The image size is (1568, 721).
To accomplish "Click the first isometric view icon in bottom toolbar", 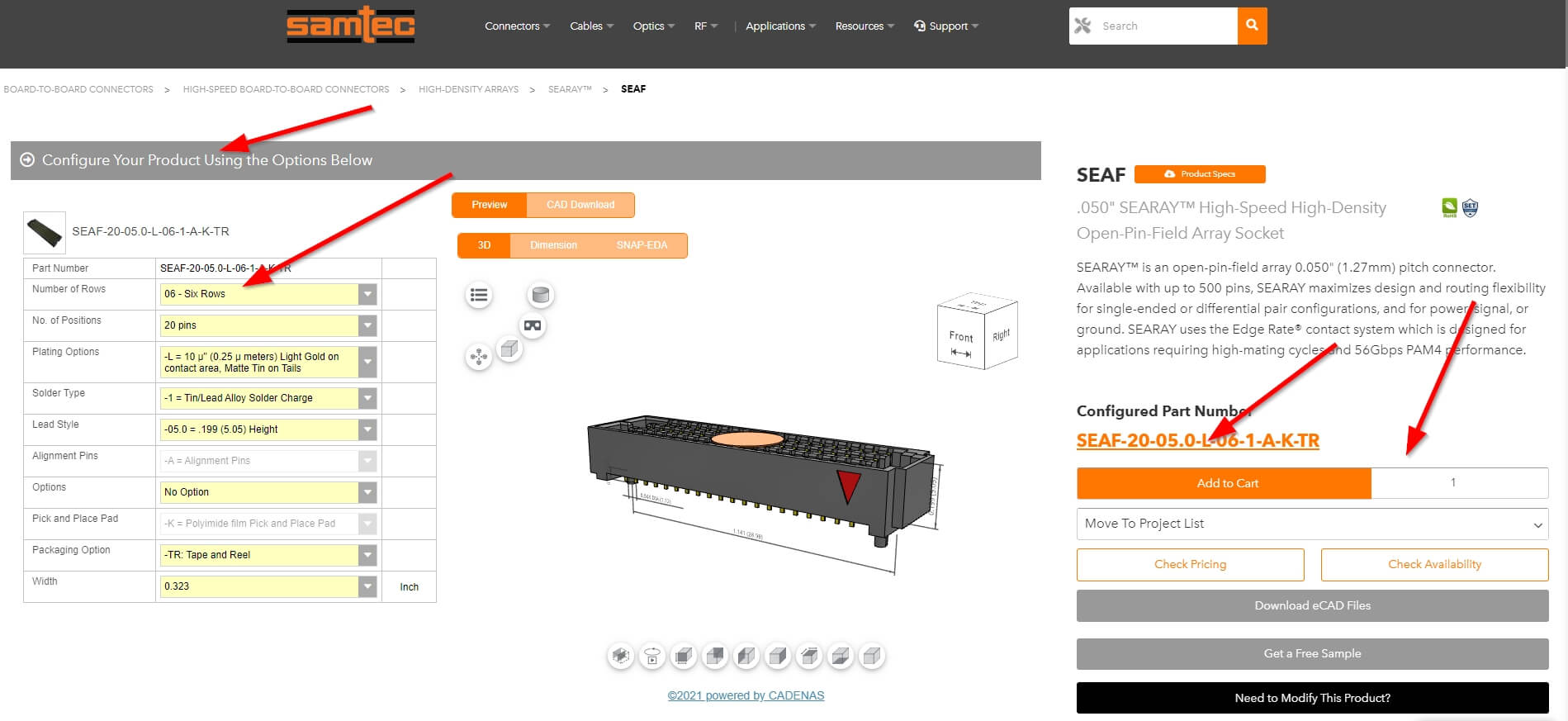I will tap(621, 657).
